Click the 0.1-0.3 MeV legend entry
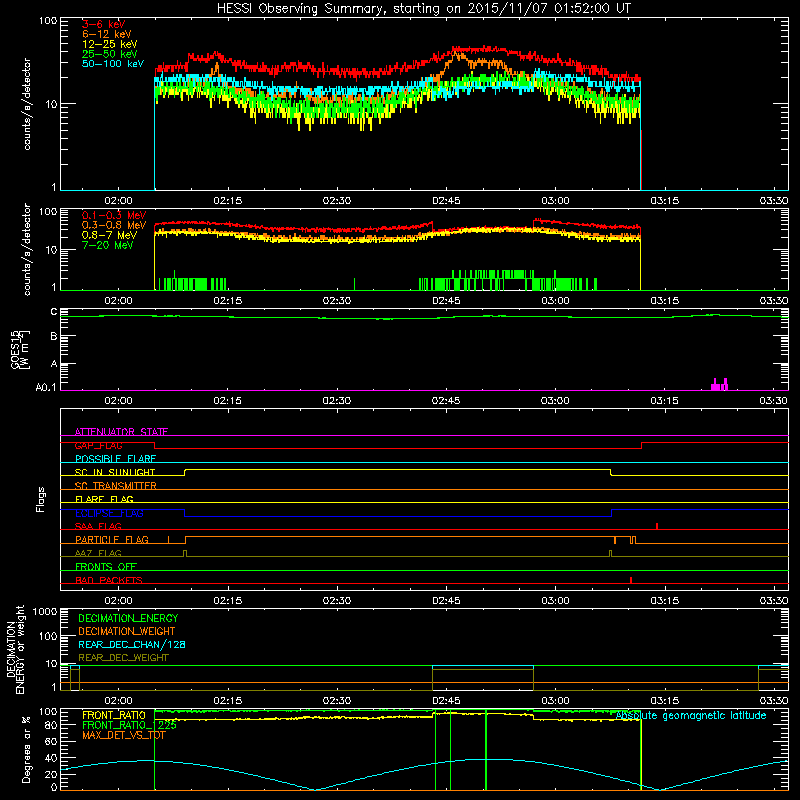The image size is (800, 800). 114,215
